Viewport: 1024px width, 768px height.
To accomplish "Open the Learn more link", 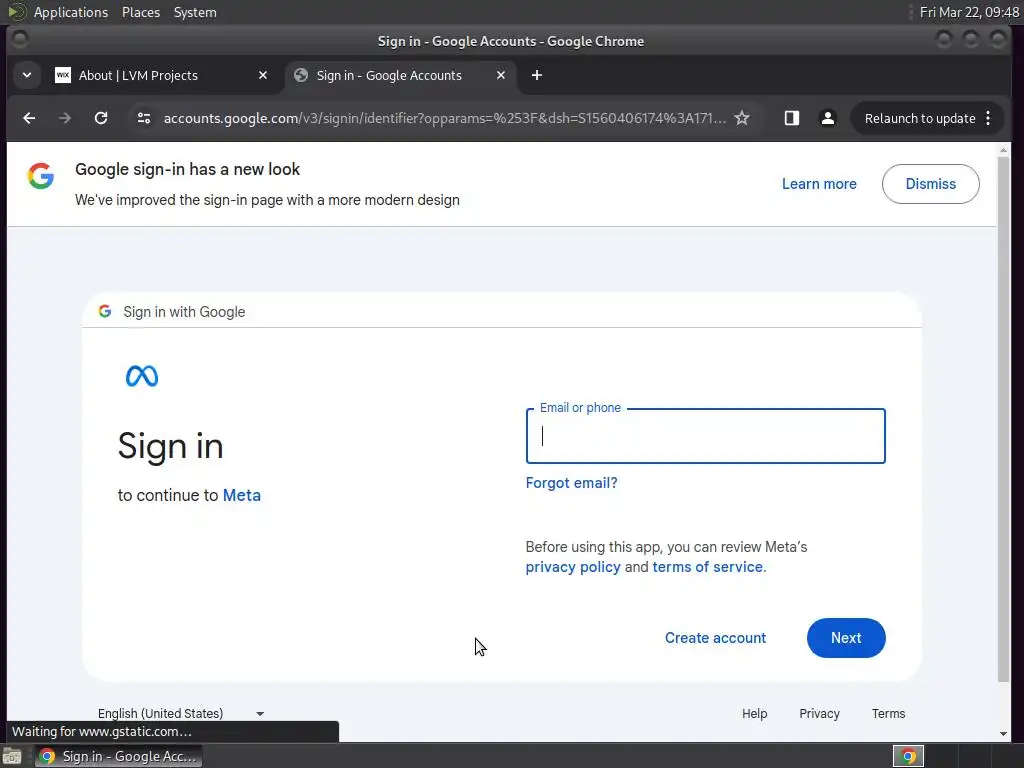I will pyautogui.click(x=819, y=184).
